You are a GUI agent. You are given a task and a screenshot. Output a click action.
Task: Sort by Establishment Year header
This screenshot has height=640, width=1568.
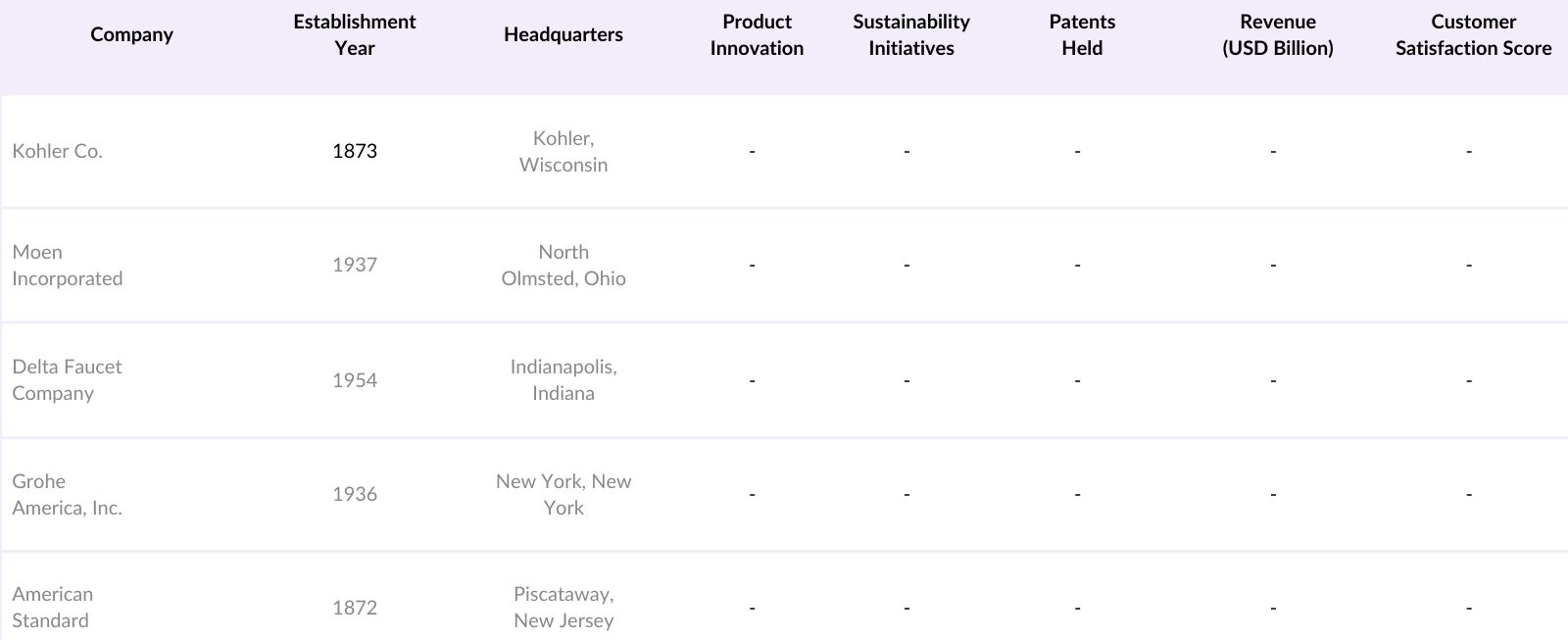coord(354,34)
